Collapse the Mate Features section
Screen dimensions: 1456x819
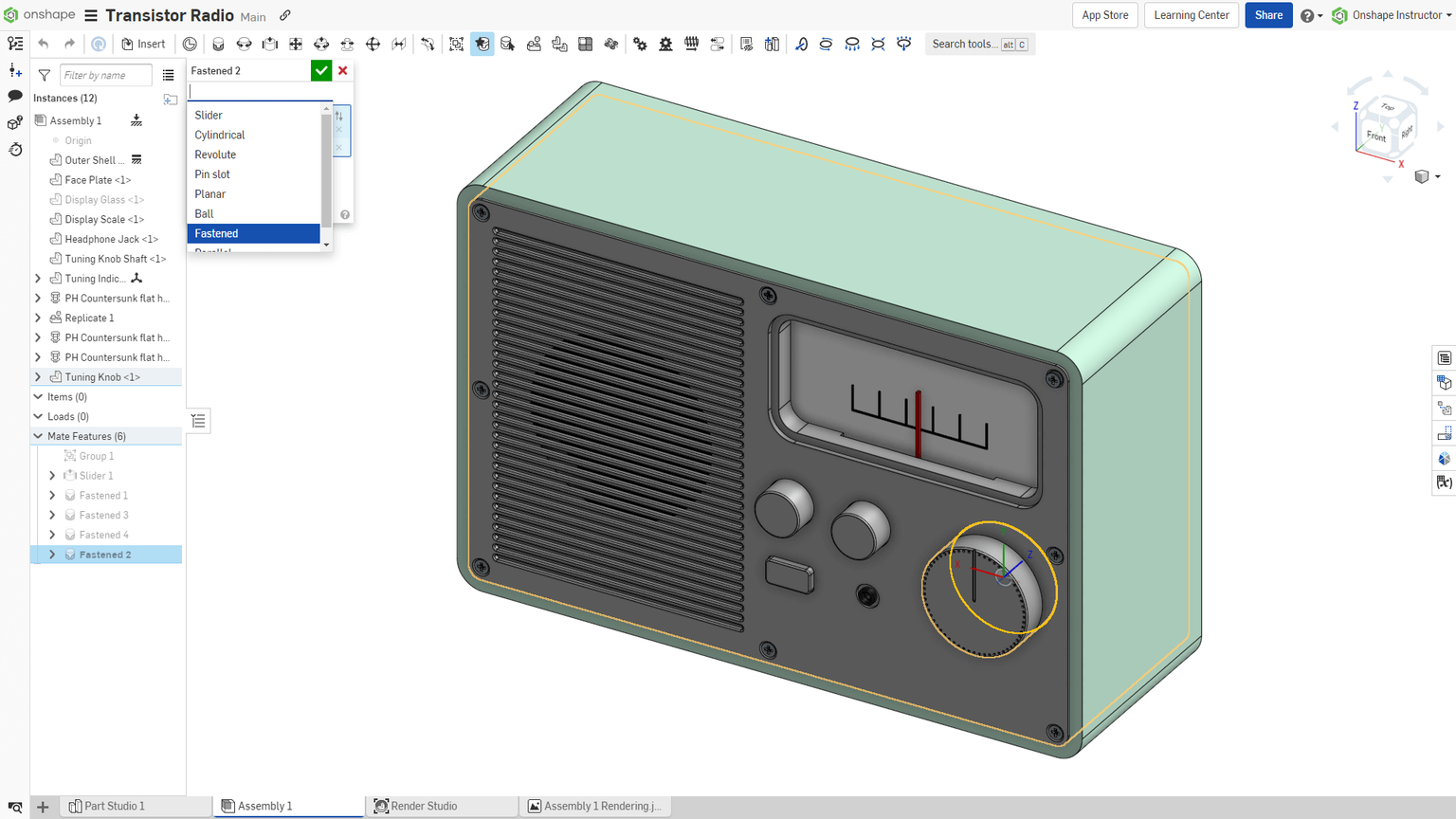click(x=37, y=435)
